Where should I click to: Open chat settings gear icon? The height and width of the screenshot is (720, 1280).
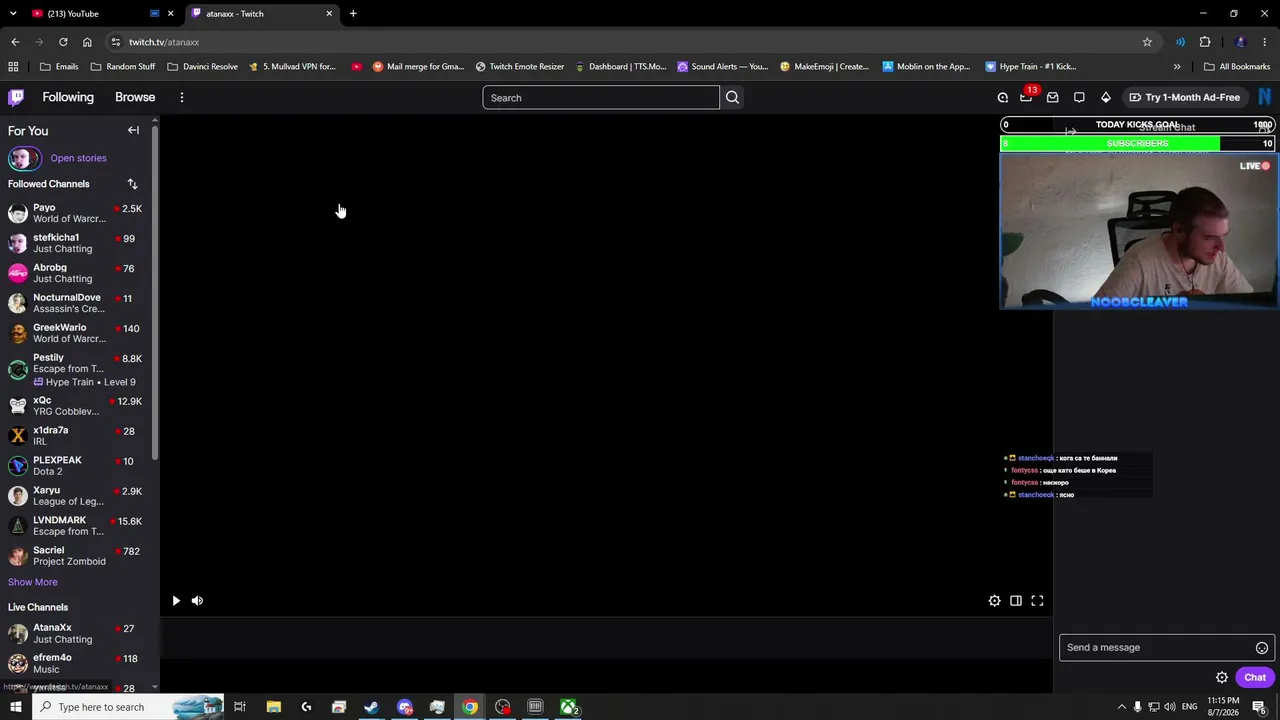tap(1221, 677)
